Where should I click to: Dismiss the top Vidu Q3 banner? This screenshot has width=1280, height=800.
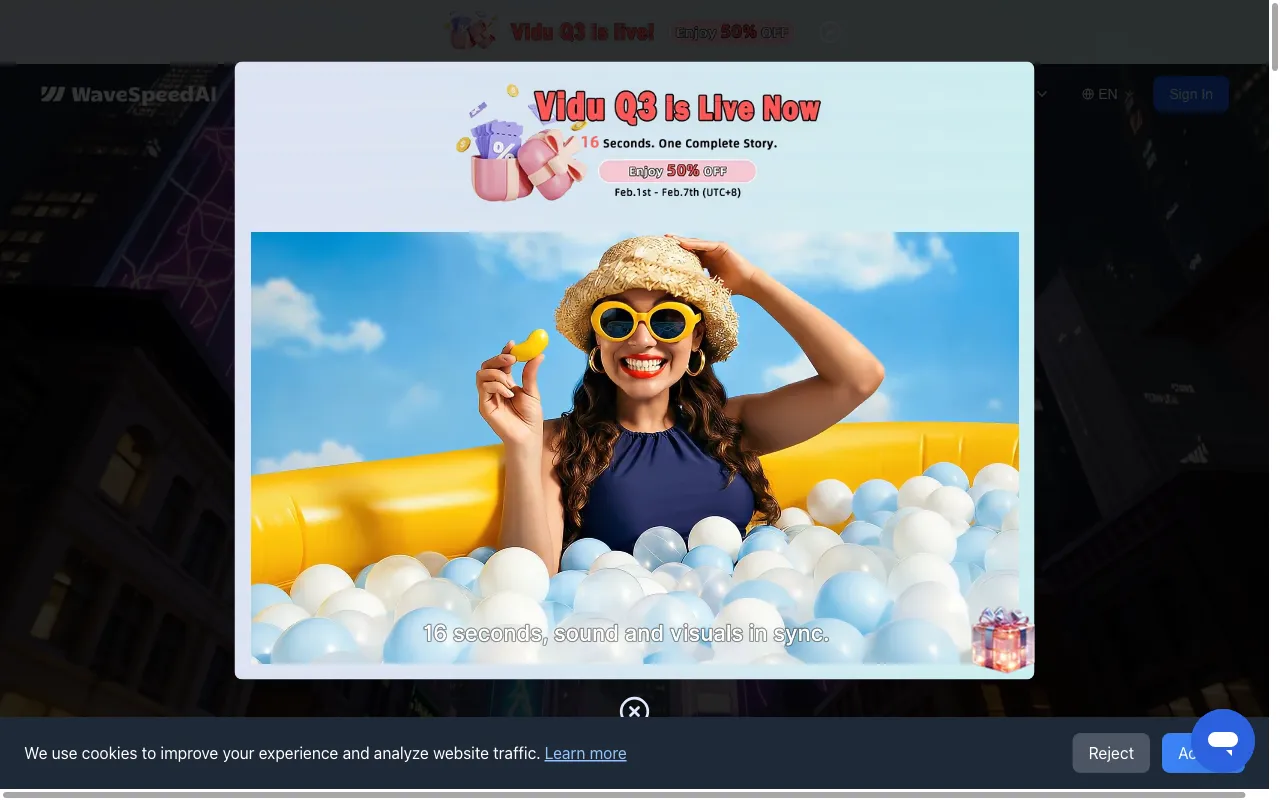pyautogui.click(x=829, y=32)
